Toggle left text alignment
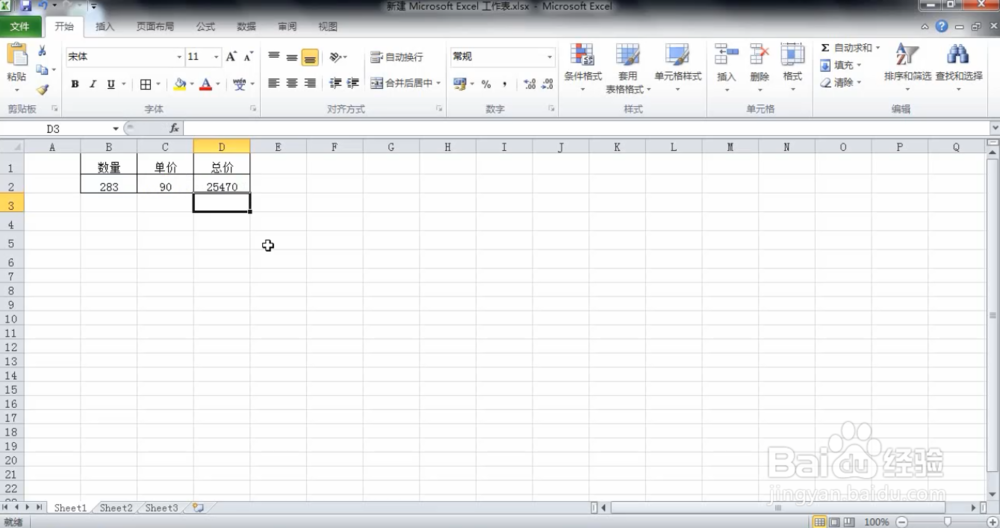The height and width of the screenshot is (528, 1000). [274, 83]
